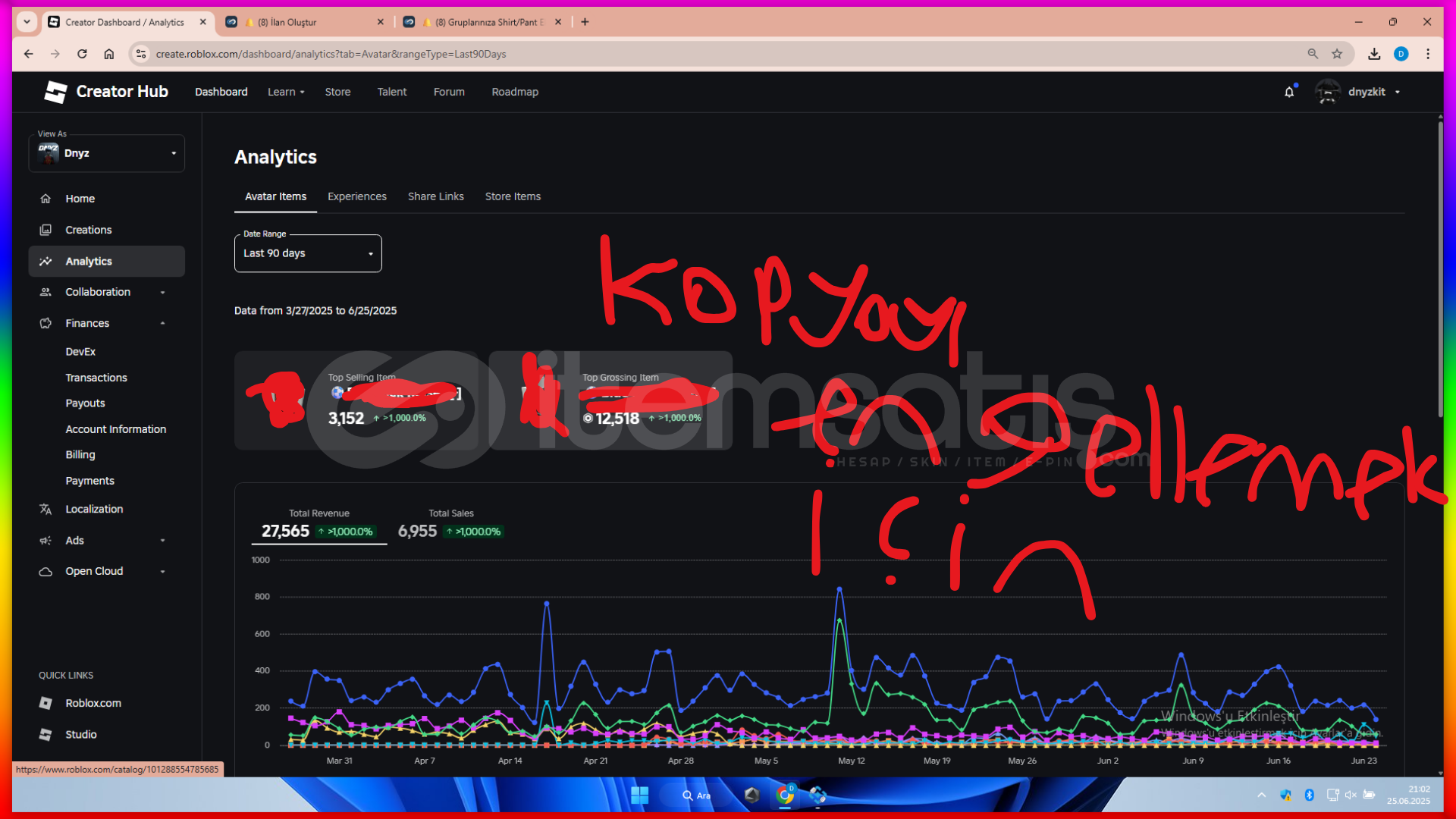This screenshot has width=1456, height=819.
Task: Click the Chrome profile D avatar
Action: point(1401,54)
